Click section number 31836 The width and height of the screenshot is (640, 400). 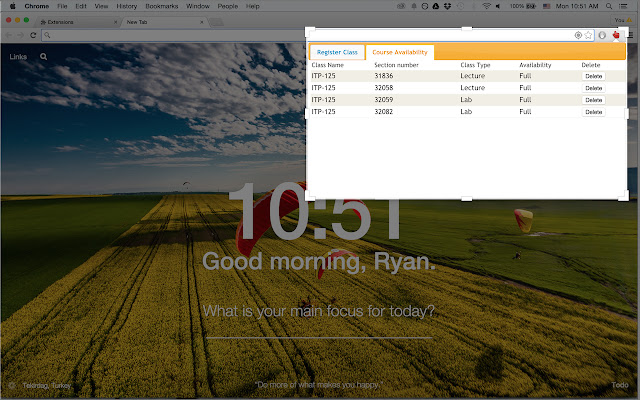384,76
